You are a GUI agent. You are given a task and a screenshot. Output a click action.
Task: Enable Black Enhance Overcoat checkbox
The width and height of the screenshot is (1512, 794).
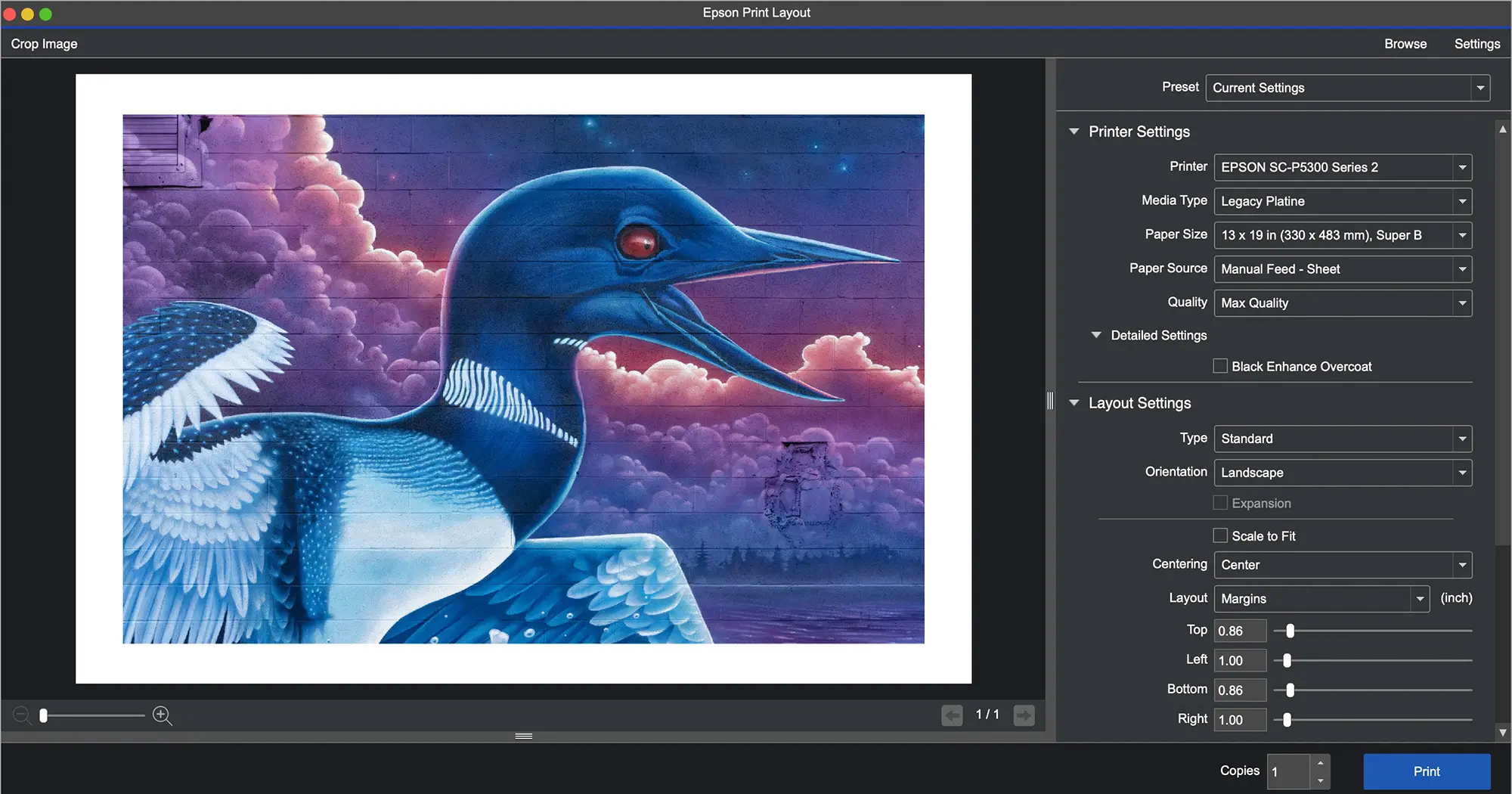[x=1220, y=367]
